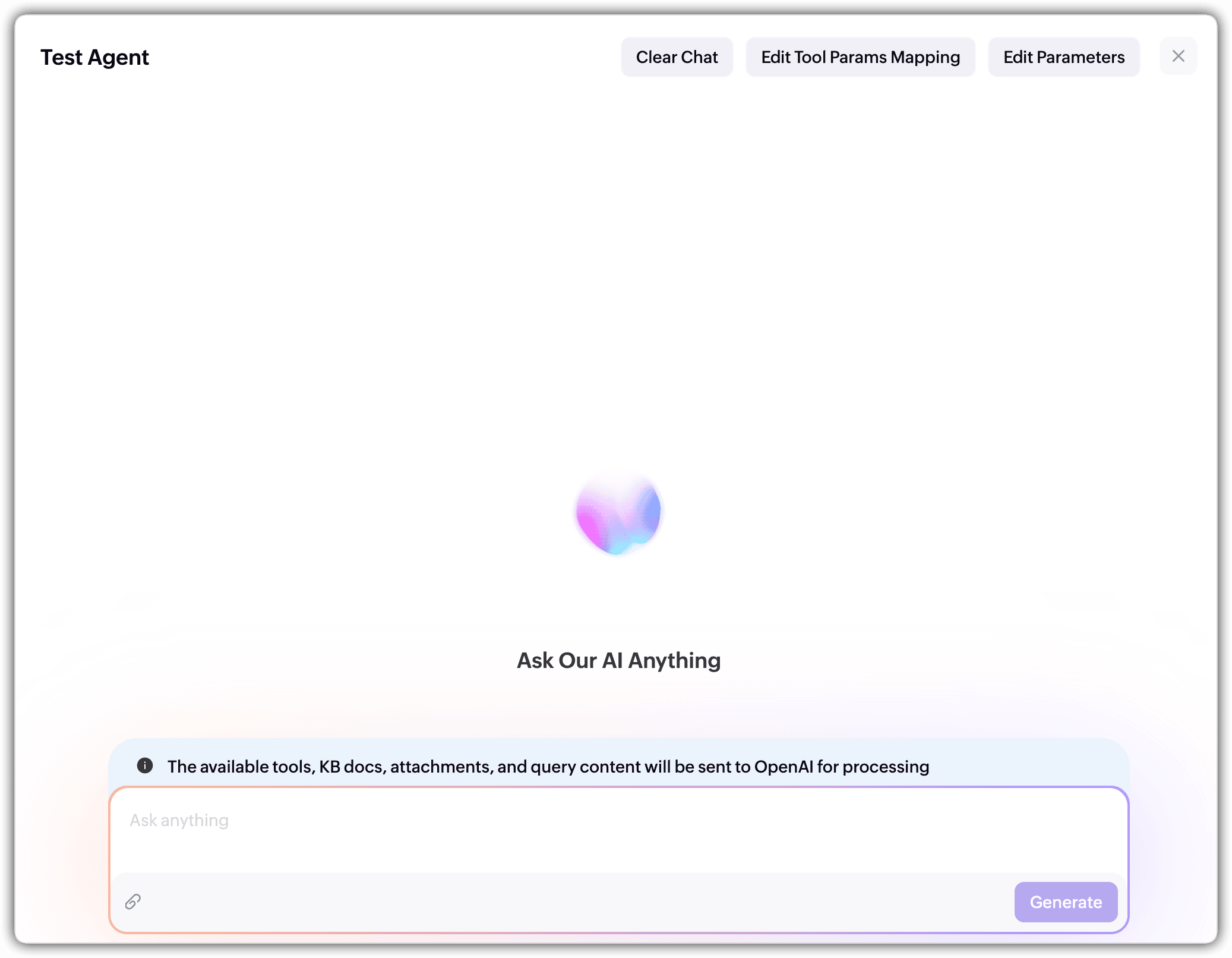Click the info icon beside the OpenAI notice

(x=145, y=765)
